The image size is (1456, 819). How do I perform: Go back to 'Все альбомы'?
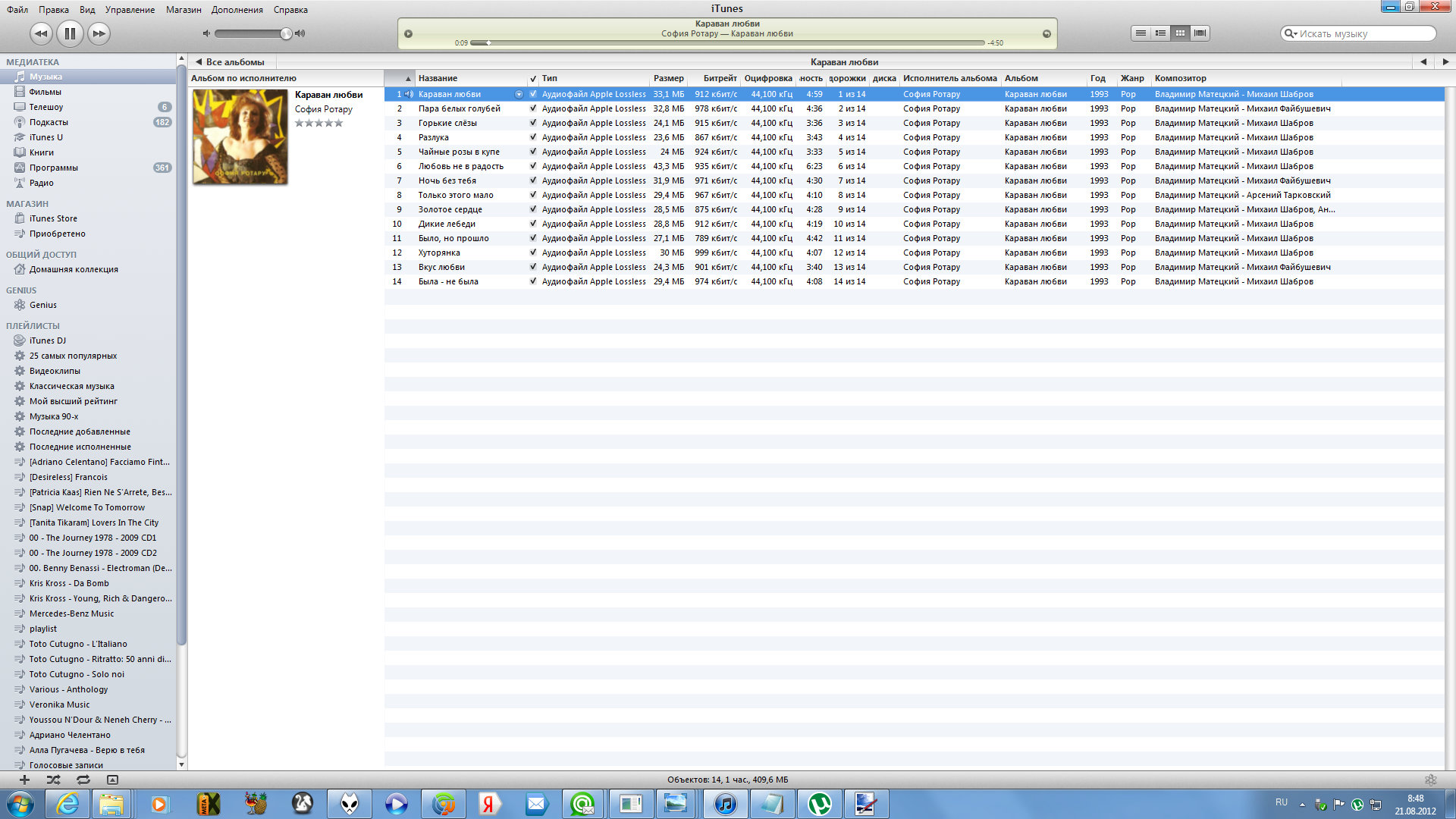230,62
